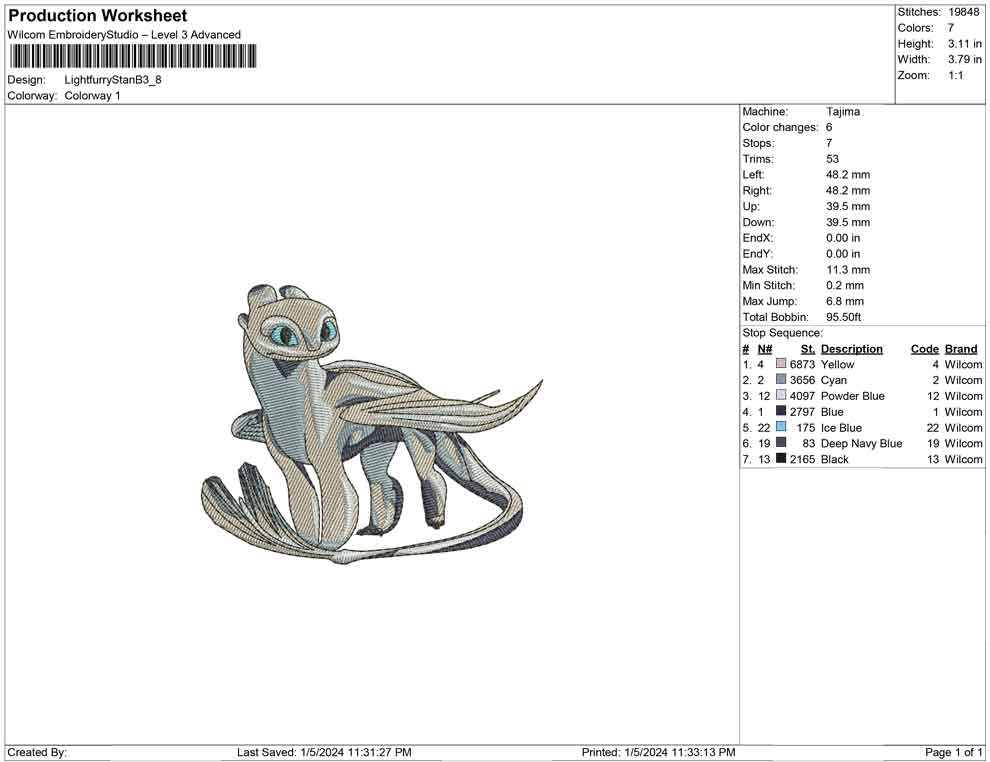Click the Width value '3.79 in'
990x762 pixels.
coord(965,59)
